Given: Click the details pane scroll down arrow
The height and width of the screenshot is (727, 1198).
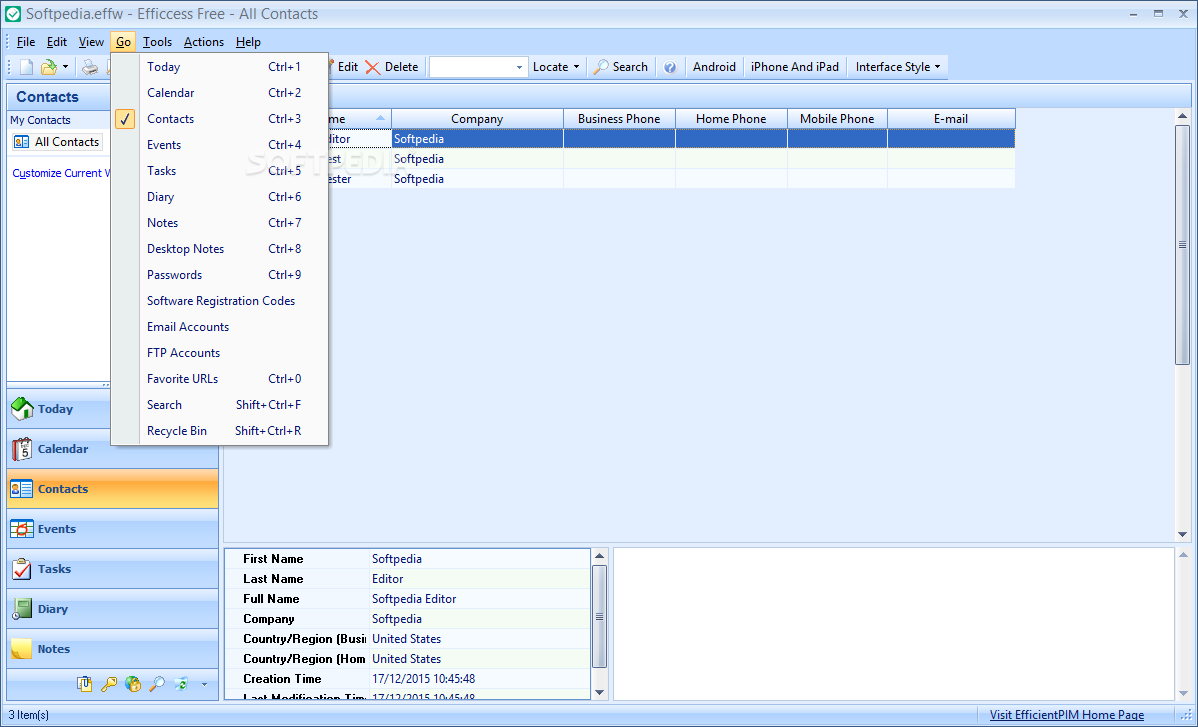Looking at the screenshot, I should (x=599, y=692).
